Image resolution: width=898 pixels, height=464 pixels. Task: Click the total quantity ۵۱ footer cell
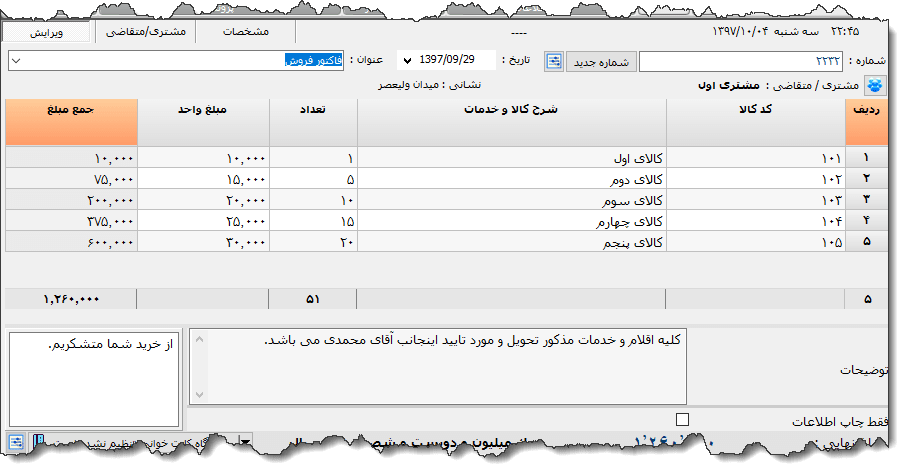(x=312, y=299)
